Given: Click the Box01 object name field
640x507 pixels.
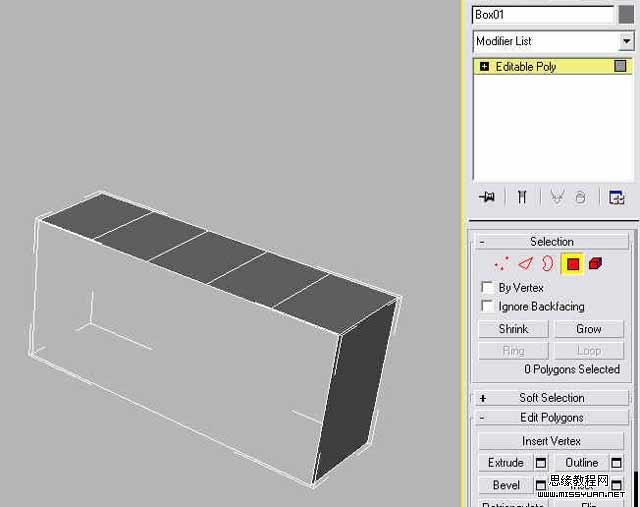Looking at the screenshot, I should point(543,15).
